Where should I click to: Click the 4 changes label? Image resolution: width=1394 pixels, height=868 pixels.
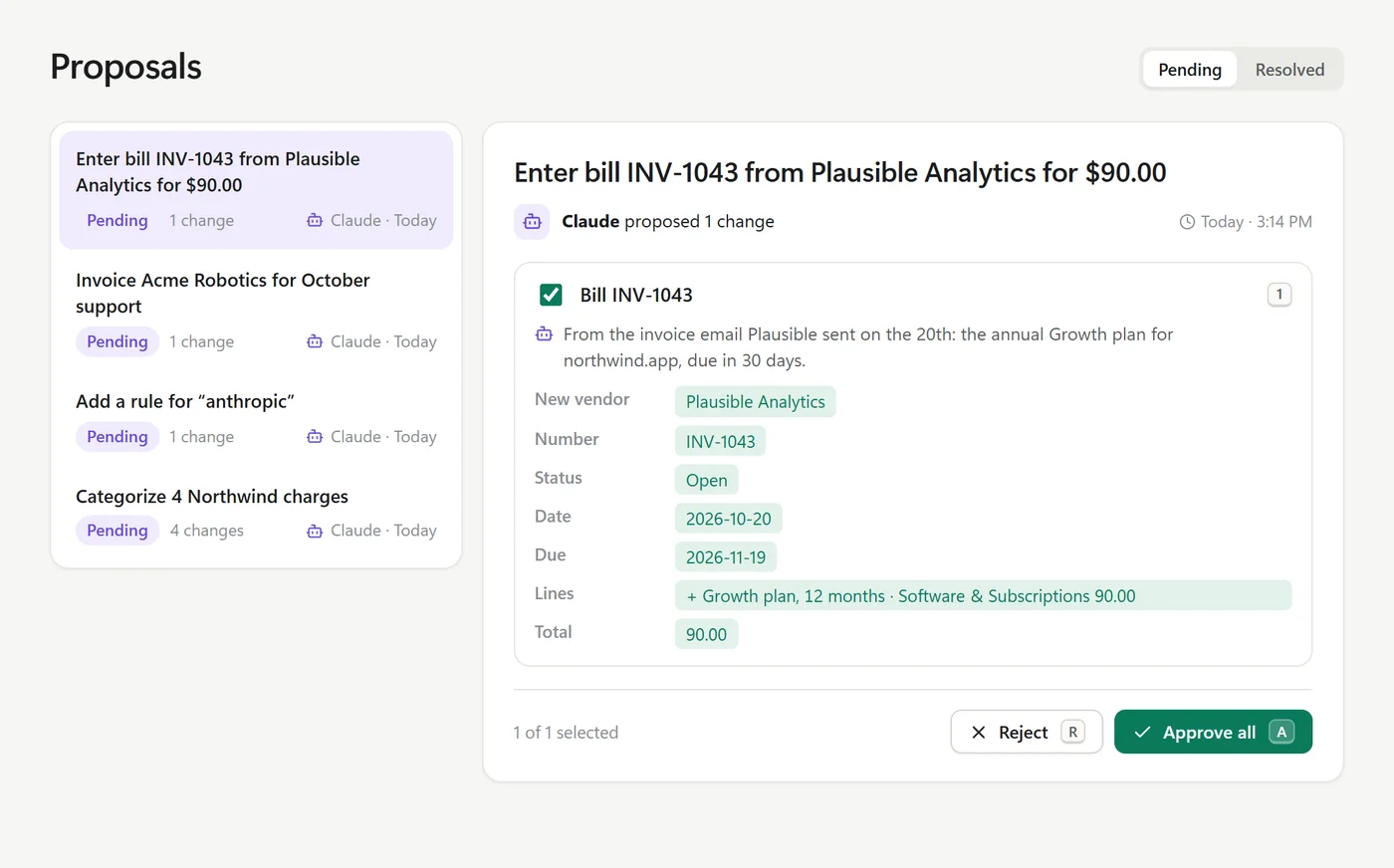[x=207, y=531]
